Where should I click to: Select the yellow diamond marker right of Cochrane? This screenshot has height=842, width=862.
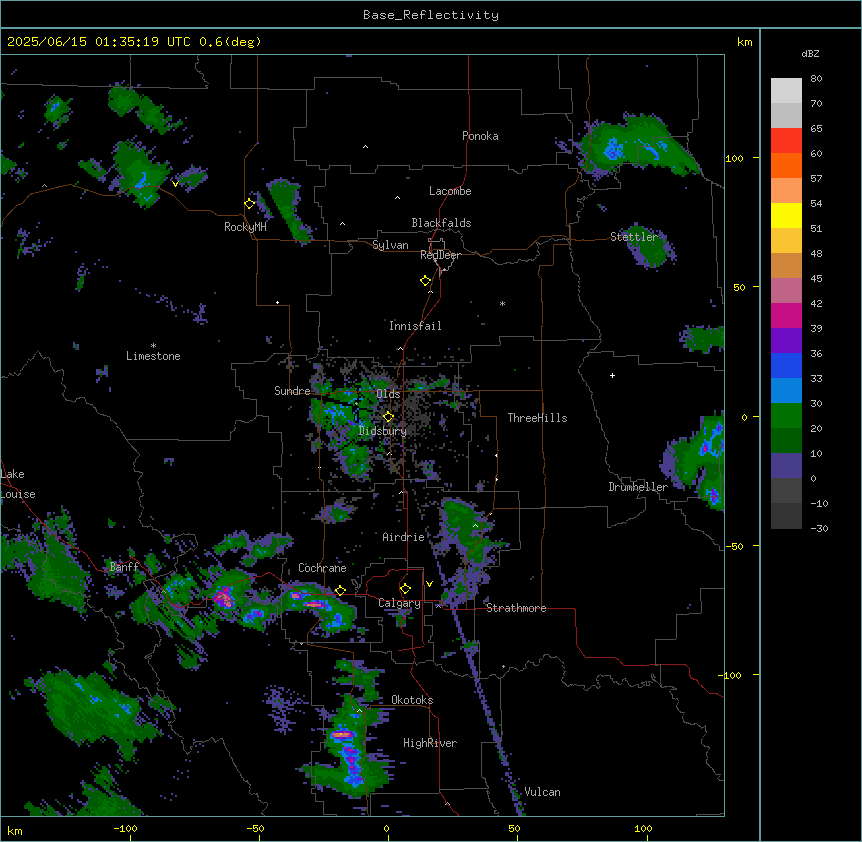[340, 590]
